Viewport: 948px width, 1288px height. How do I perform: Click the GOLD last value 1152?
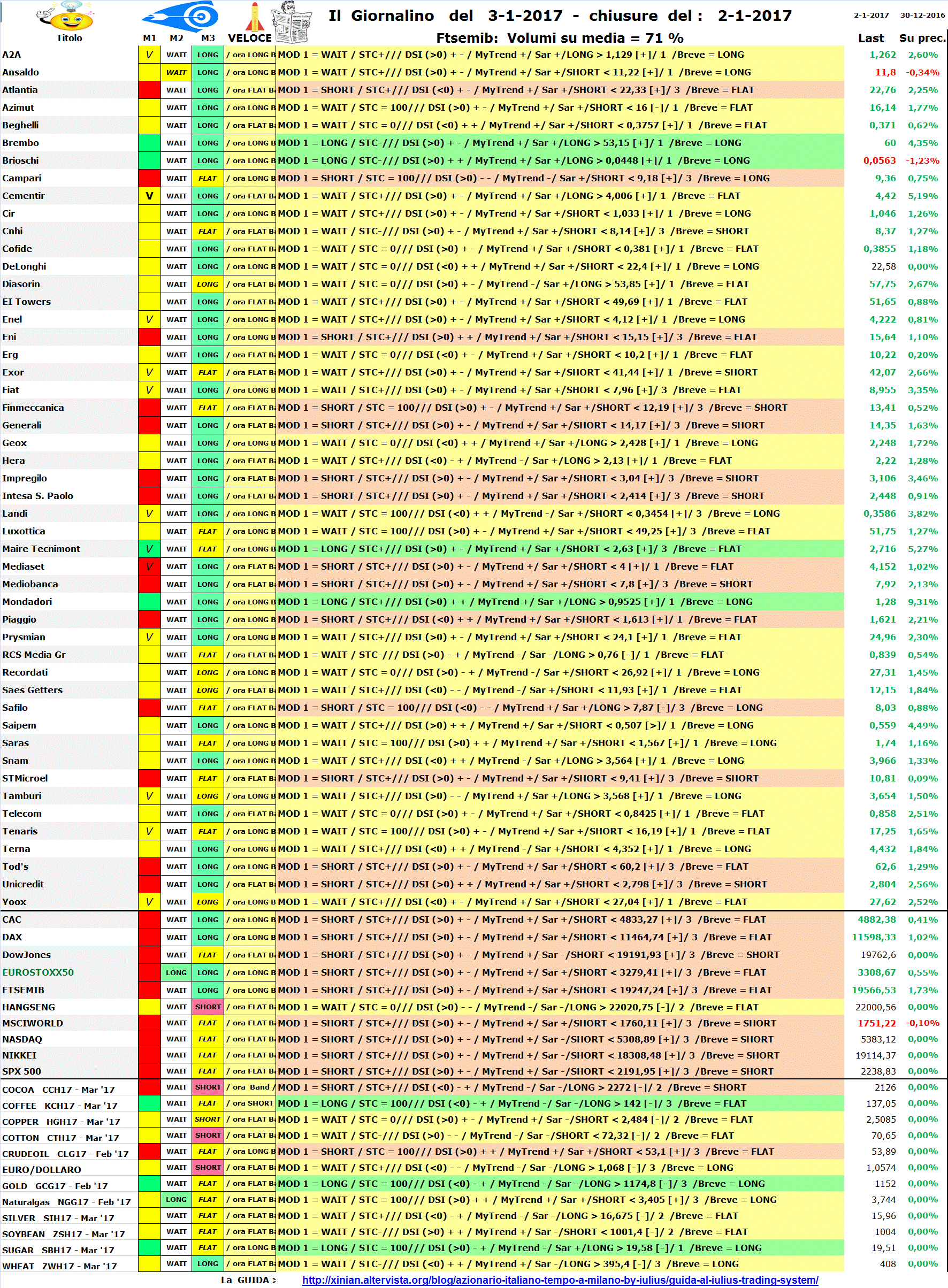pyautogui.click(x=884, y=1184)
